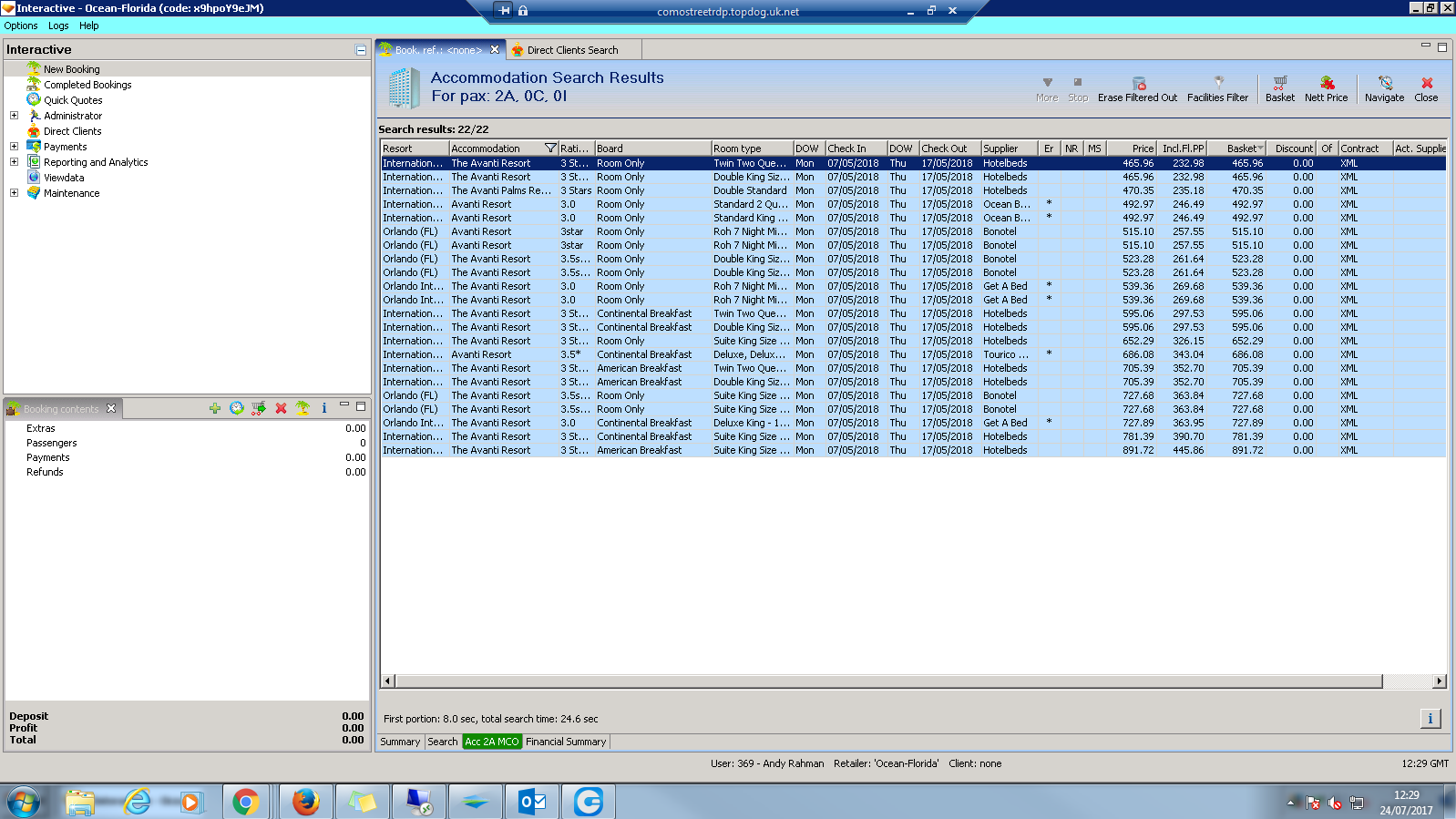The height and width of the screenshot is (819, 1456).
Task: Select the 891.72 priced result row
Action: (x=913, y=450)
